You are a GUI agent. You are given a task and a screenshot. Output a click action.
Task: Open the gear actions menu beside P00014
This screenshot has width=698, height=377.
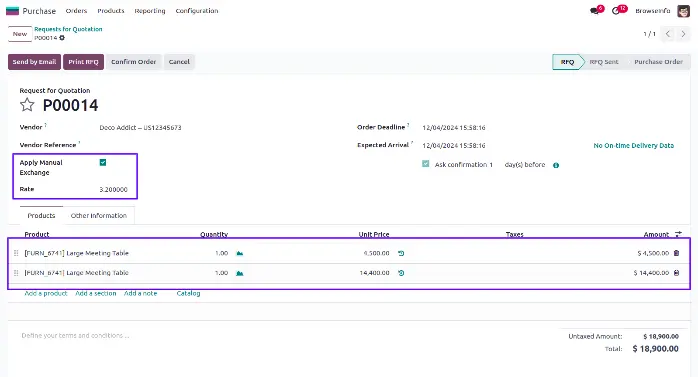(62, 38)
